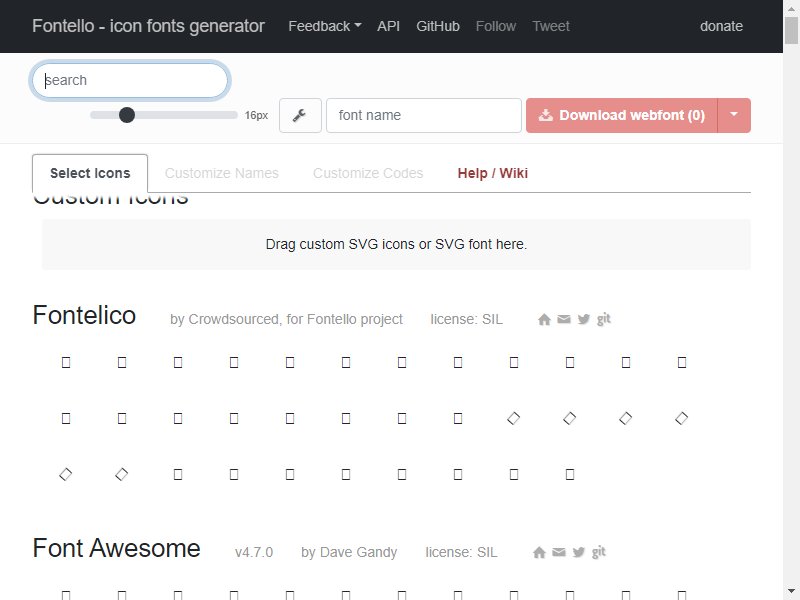
Task: Open the API link in the navbar
Action: 389,26
